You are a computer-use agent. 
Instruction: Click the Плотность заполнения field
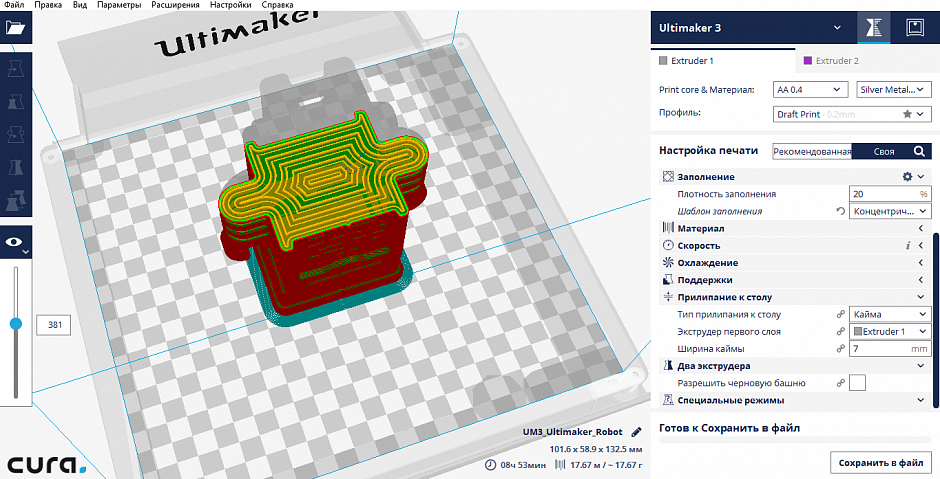(x=890, y=194)
